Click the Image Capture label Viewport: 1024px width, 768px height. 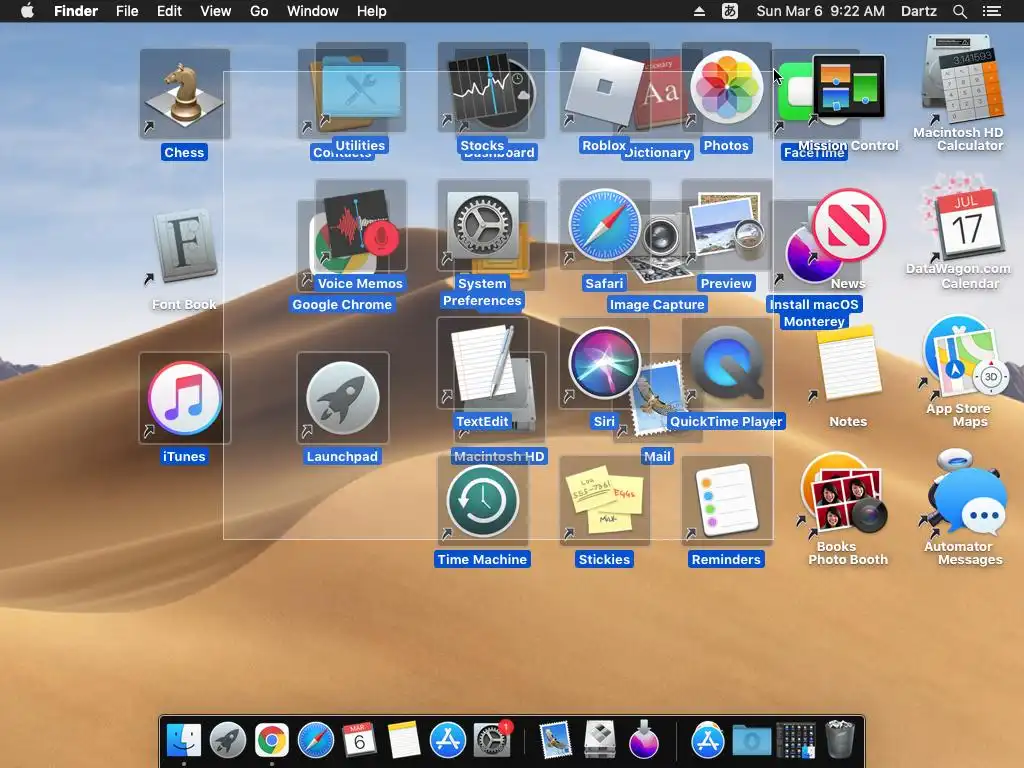pos(657,304)
